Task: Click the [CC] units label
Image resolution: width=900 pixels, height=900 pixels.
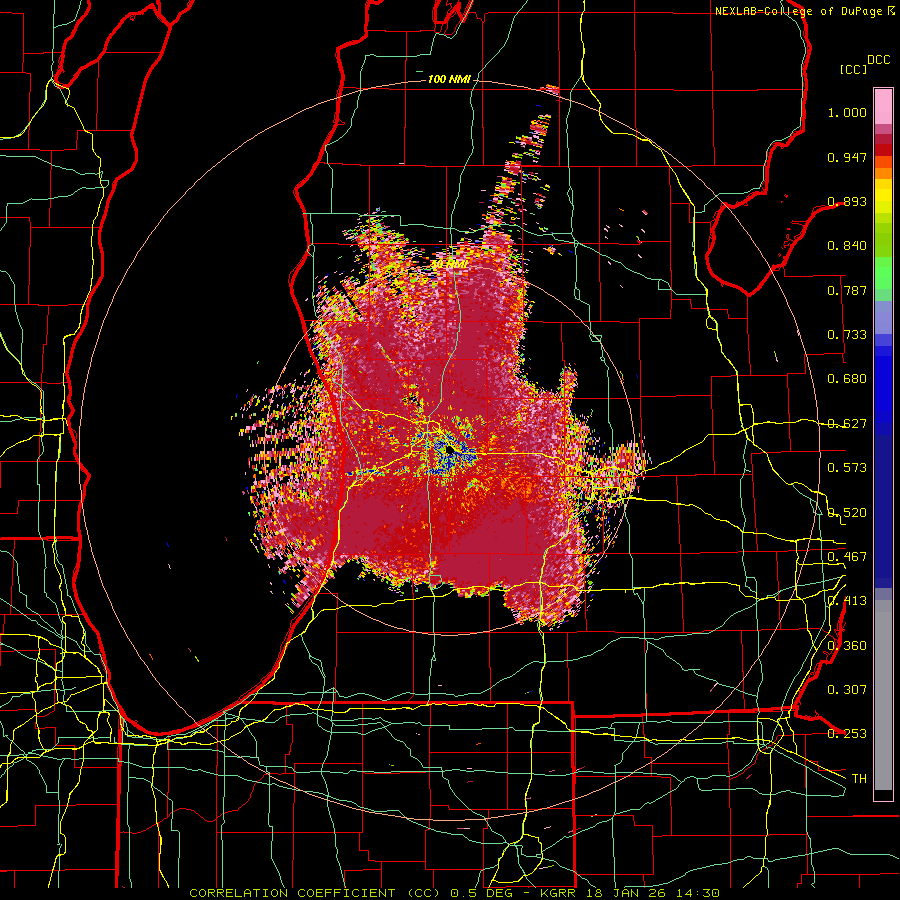Action: 853,69
